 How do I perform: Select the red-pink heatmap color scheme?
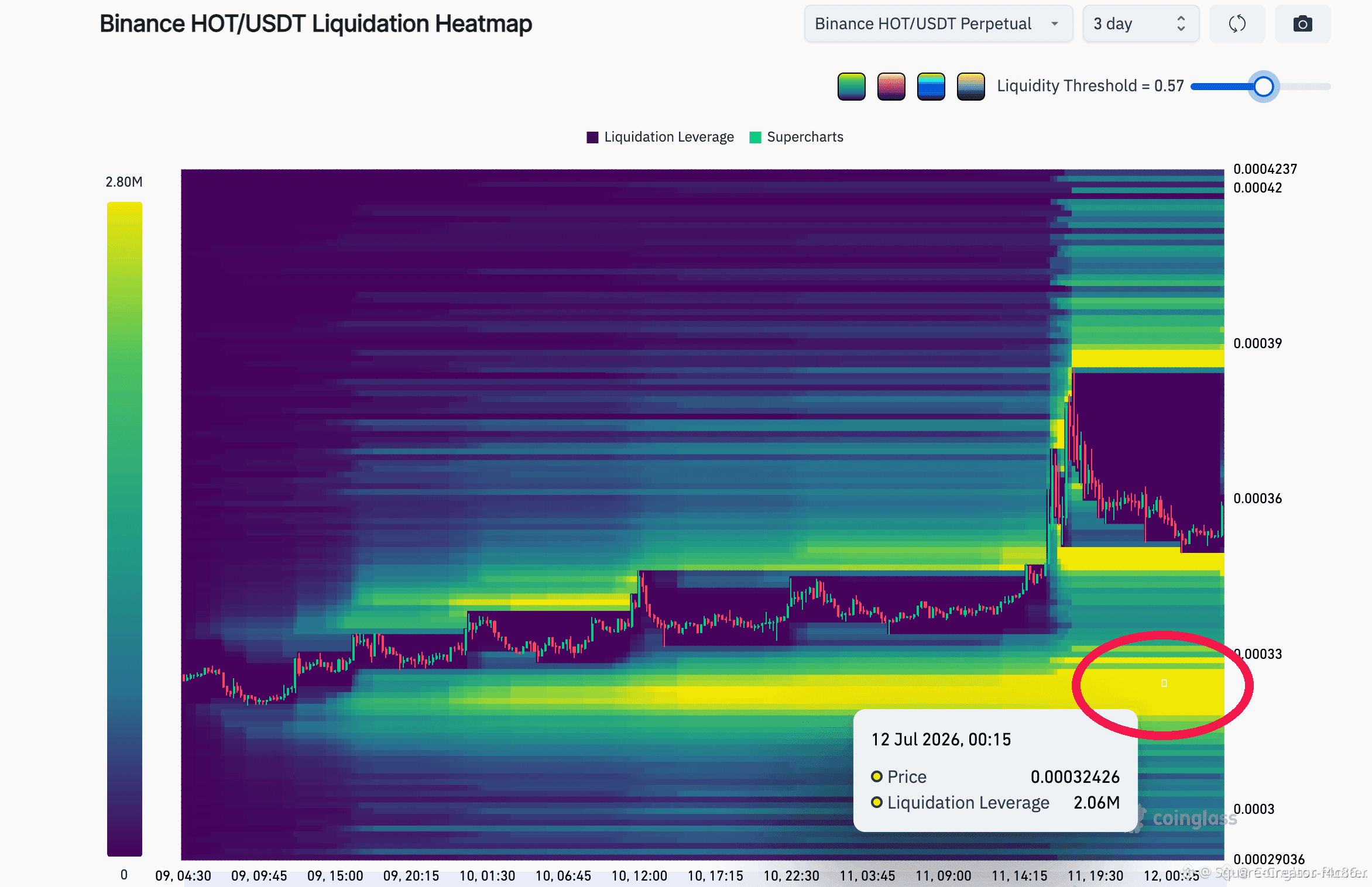coord(891,87)
